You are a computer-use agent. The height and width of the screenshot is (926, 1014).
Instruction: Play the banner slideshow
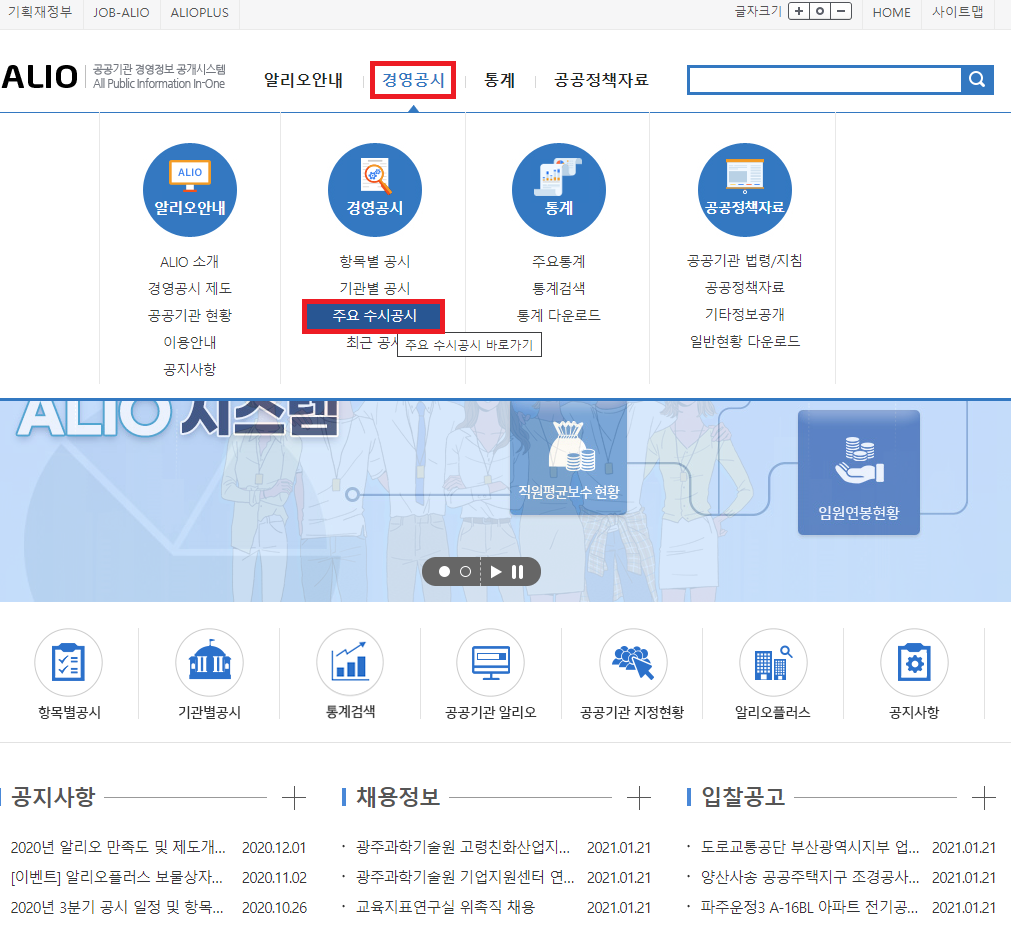[x=496, y=572]
